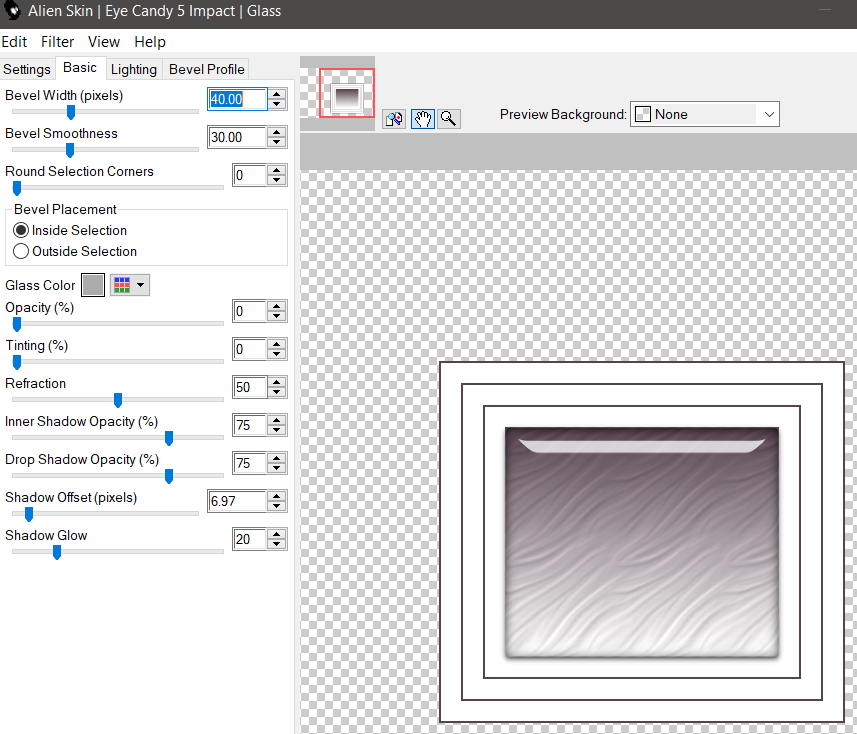Select the Inside Selection radio button
This screenshot has width=857, height=734.
tap(21, 231)
